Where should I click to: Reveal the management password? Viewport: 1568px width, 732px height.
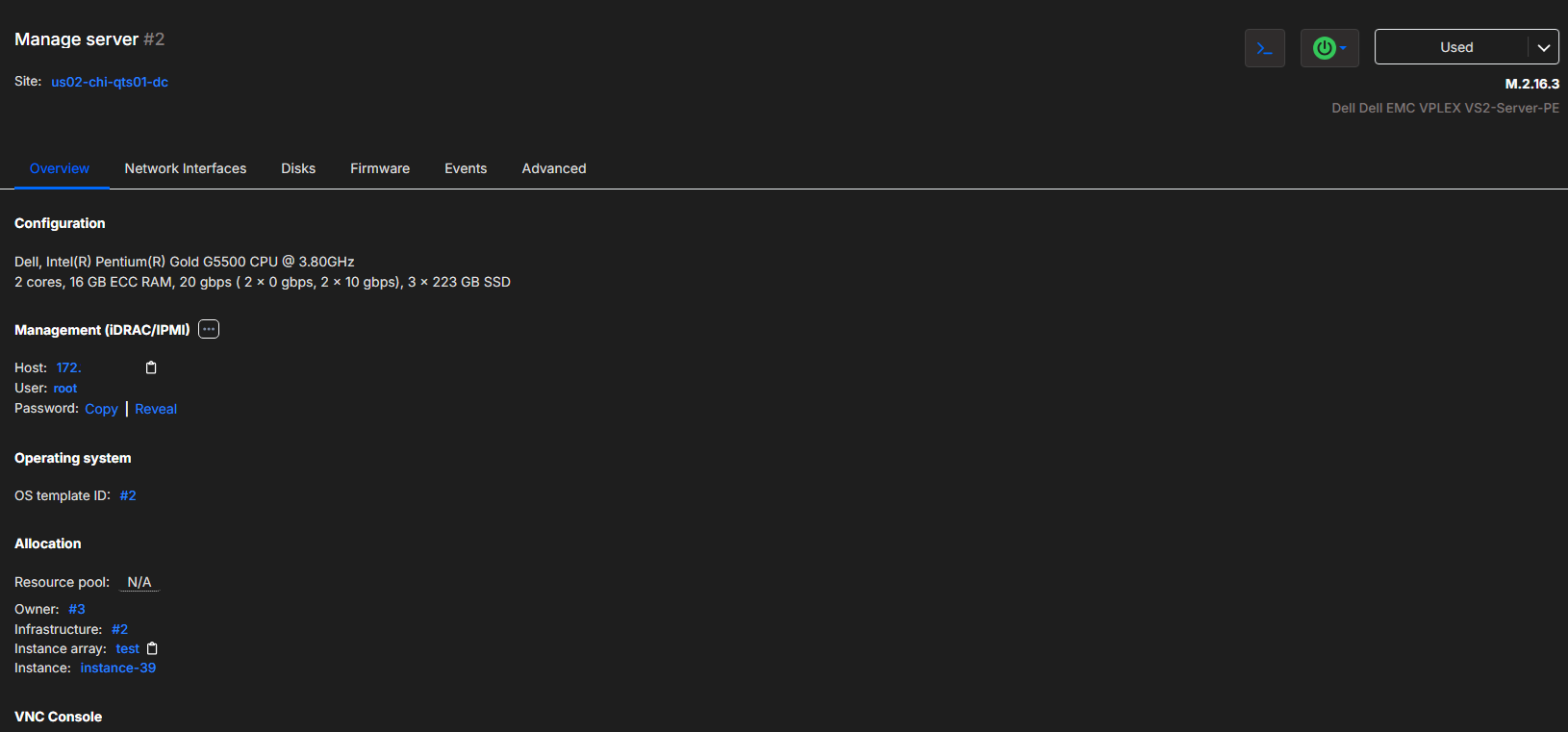click(x=156, y=409)
